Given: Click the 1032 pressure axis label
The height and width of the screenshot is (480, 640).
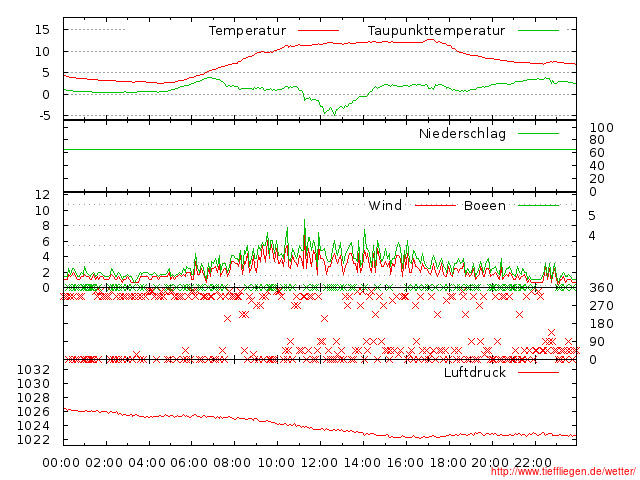Looking at the screenshot, I should (33, 370).
